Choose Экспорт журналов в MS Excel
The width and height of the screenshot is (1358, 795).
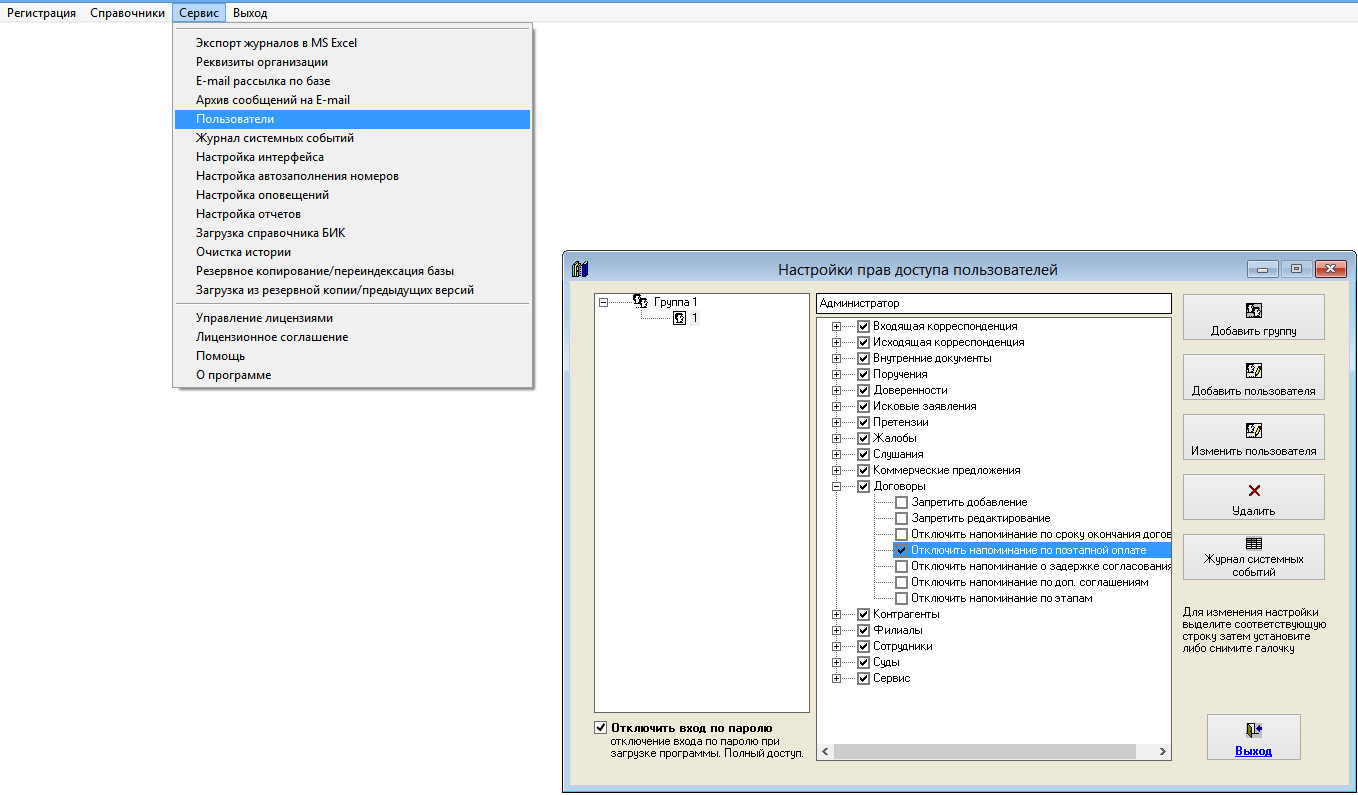point(352,43)
